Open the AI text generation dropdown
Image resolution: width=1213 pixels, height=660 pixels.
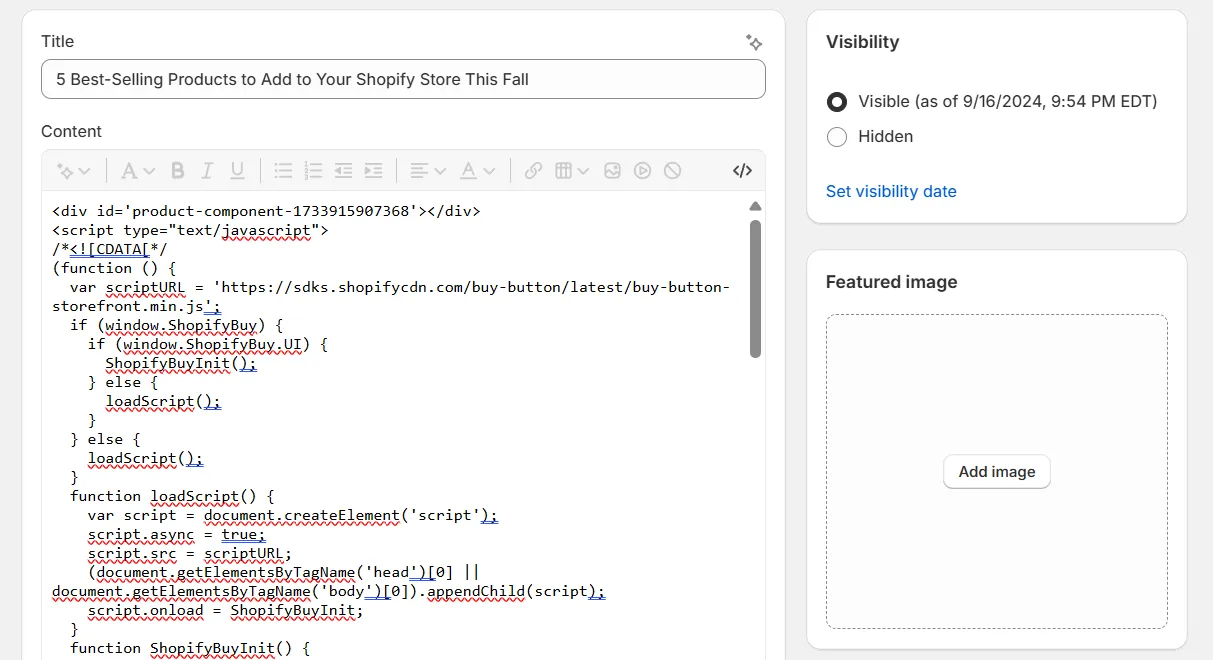[74, 171]
